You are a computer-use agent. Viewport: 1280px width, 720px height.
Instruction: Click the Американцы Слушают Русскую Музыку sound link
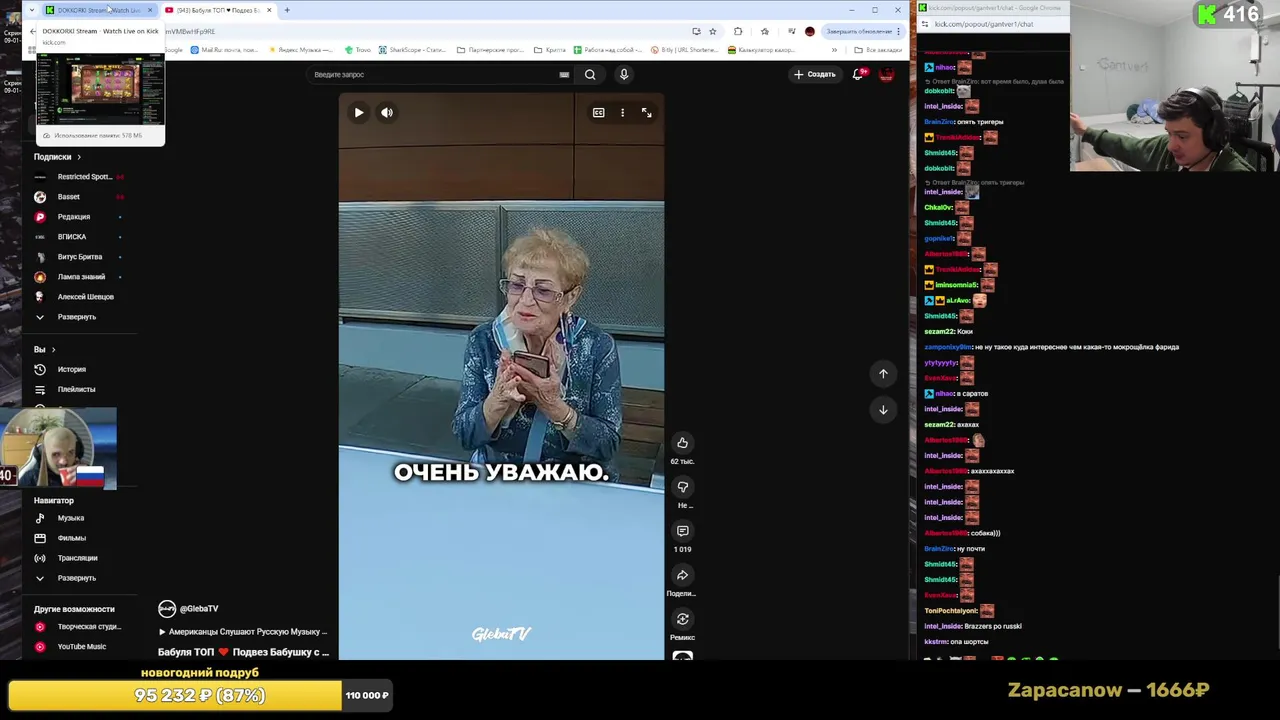[243, 632]
